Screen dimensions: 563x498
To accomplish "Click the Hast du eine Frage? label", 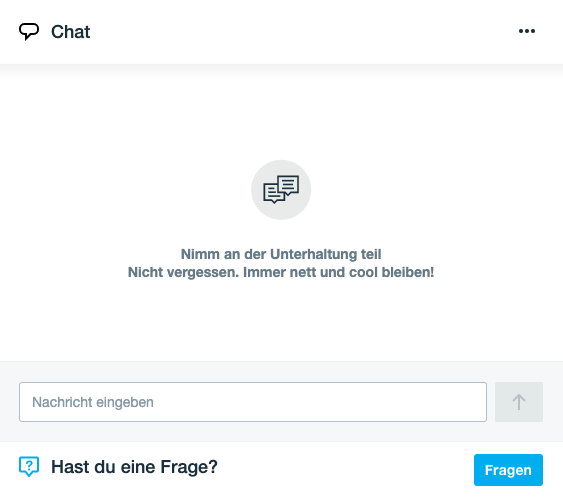I will tap(134, 467).
